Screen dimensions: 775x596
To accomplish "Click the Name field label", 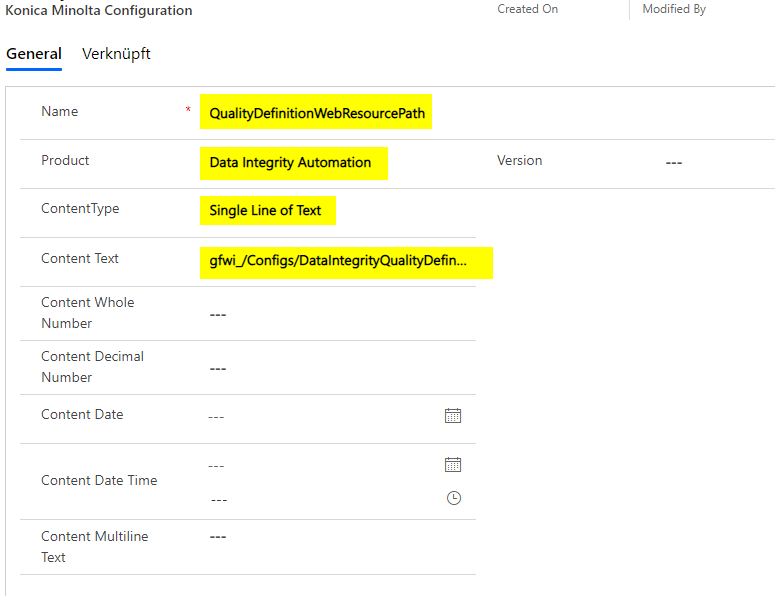I will point(59,111).
